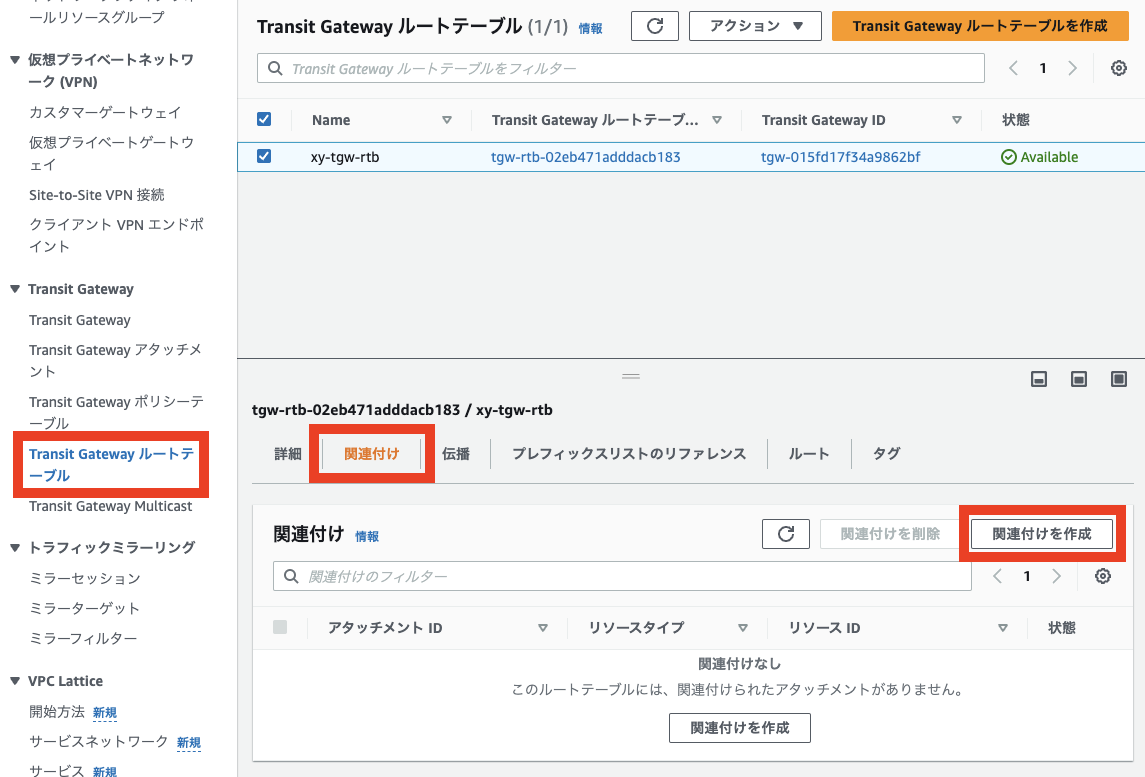Refresh the 関連付け associations list
The width and height of the screenshot is (1145, 777).
pos(785,533)
